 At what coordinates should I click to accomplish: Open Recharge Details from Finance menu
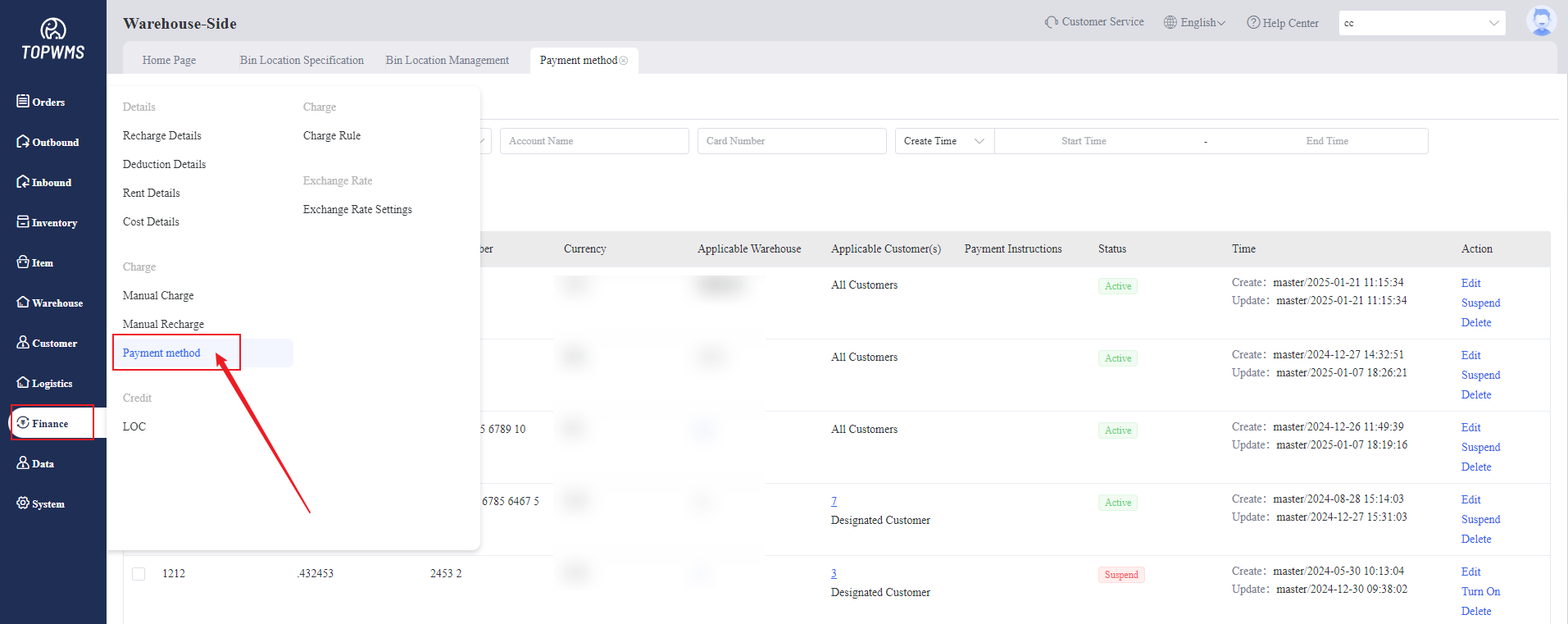(x=161, y=136)
